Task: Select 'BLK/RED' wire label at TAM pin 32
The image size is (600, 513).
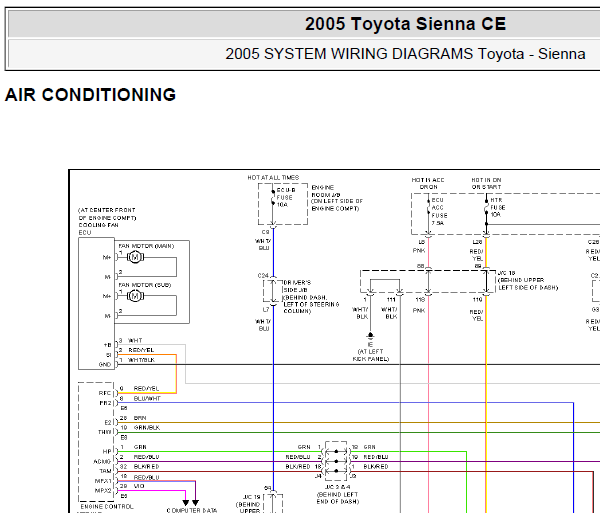Action: click(x=146, y=466)
